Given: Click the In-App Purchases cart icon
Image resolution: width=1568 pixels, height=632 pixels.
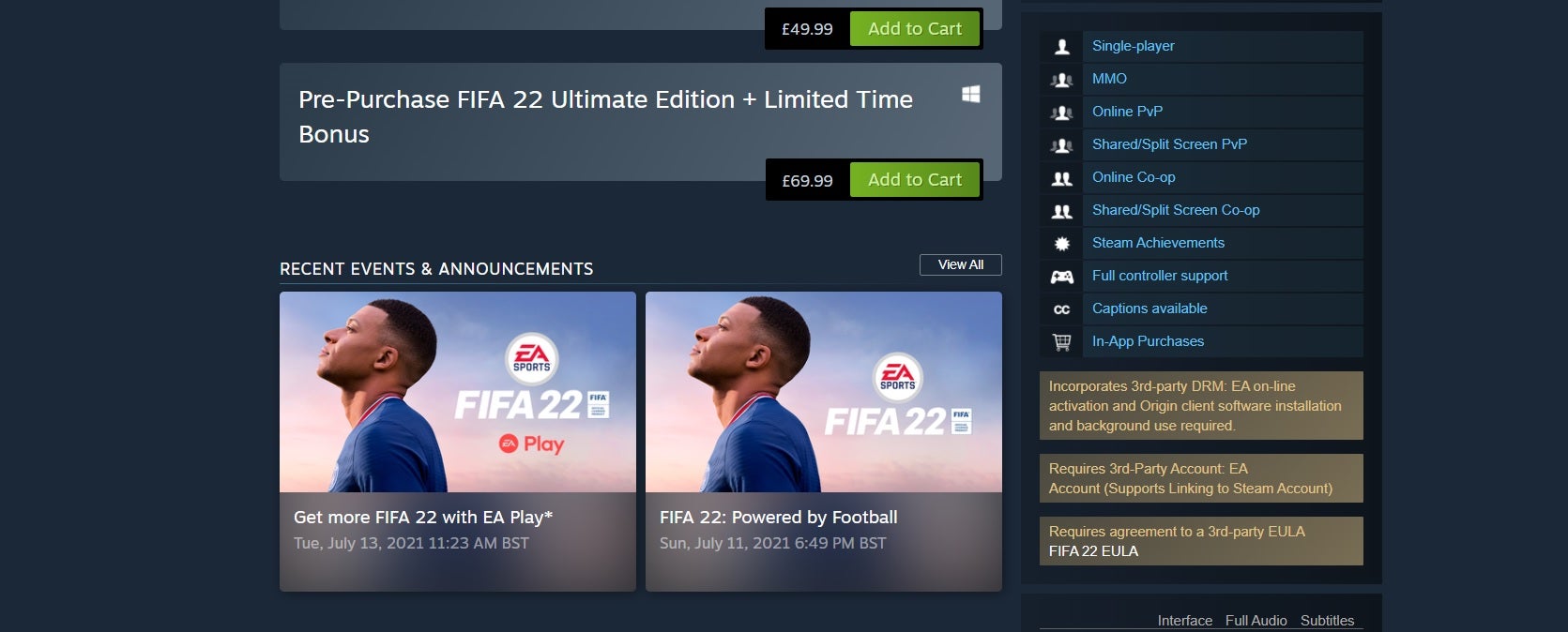Looking at the screenshot, I should point(1061,342).
